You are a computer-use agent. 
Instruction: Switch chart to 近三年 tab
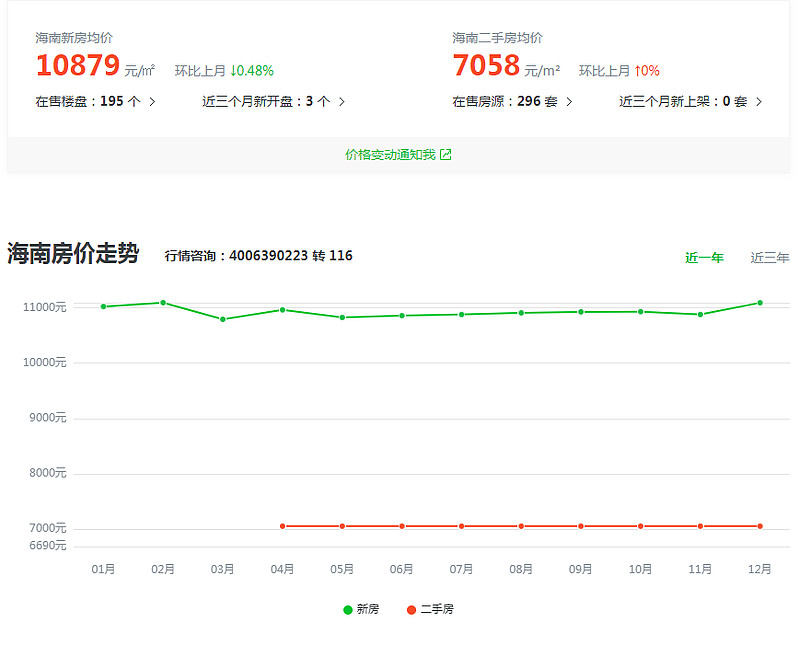769,258
